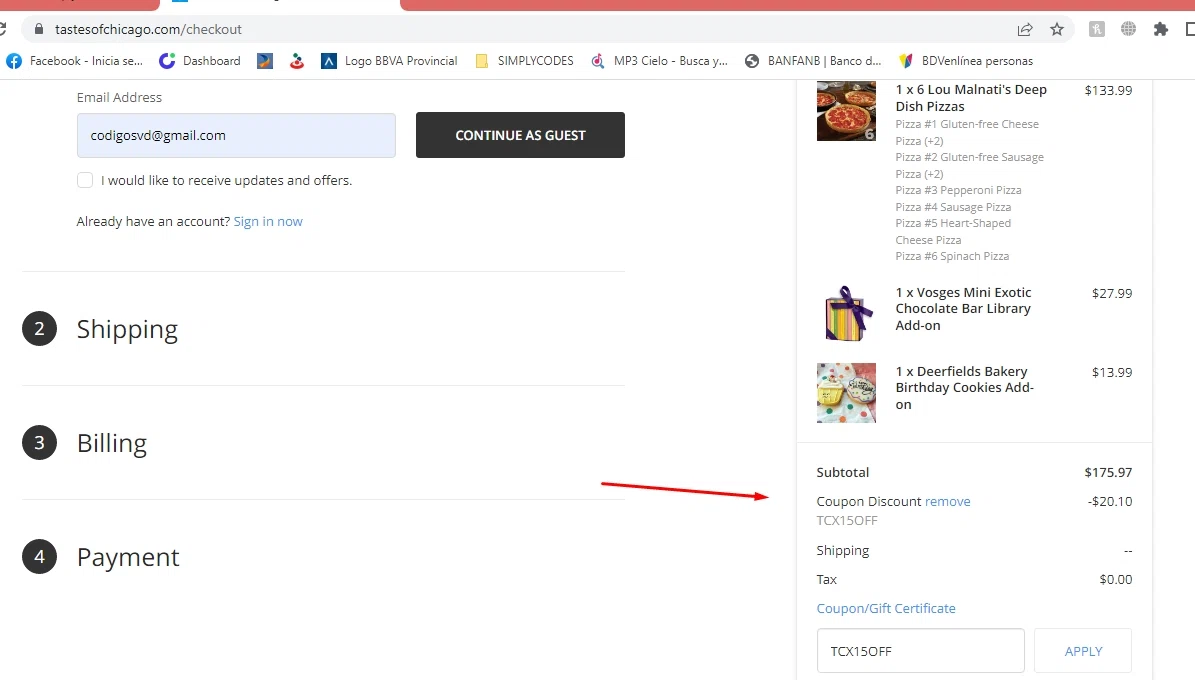The image size is (1195, 680).
Task: Open the SIMPLYCODES bookmark folder
Action: click(x=524, y=61)
